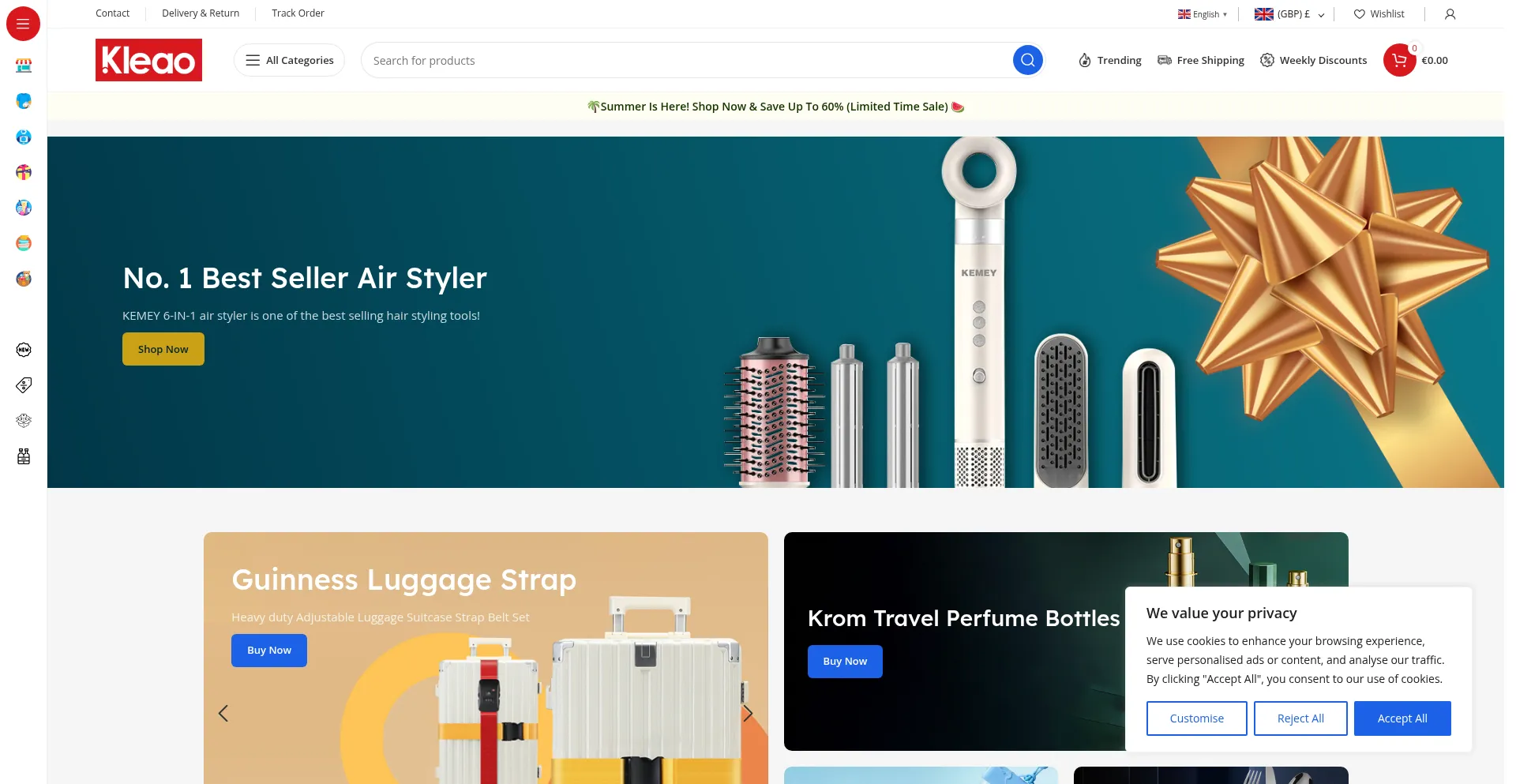Select the stacked towels category icon
This screenshot has height=784, width=1516.
click(24, 243)
